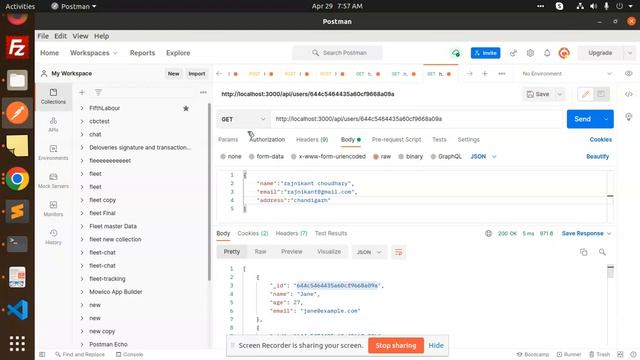Expand the FifthLabour collection
This screenshot has width=640, height=360.
82,108
